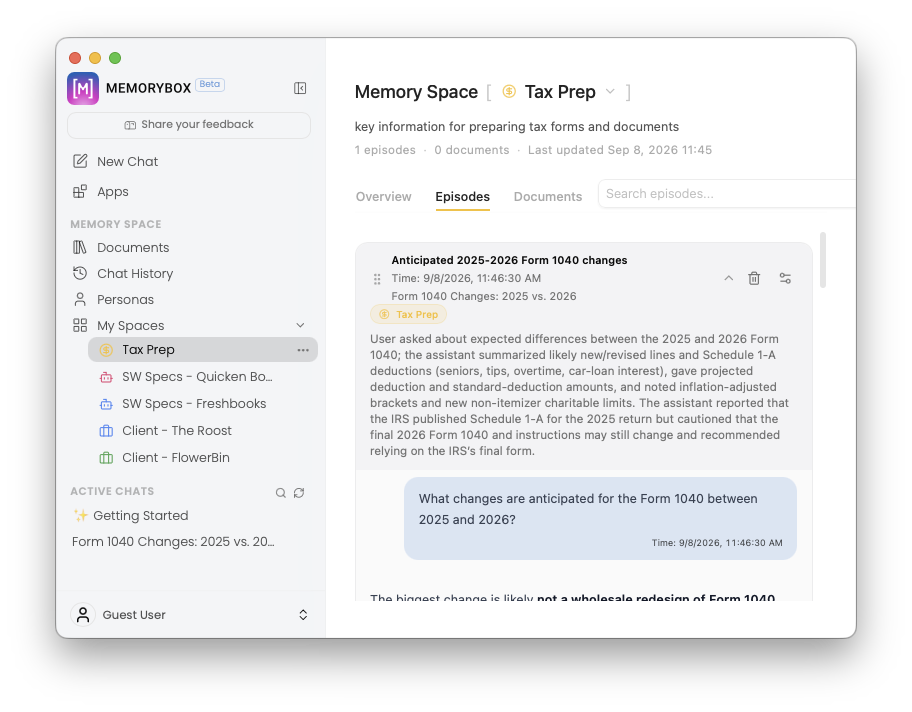Click the '1 episodes' count text
Screen dimensions: 912x712
pos(385,150)
